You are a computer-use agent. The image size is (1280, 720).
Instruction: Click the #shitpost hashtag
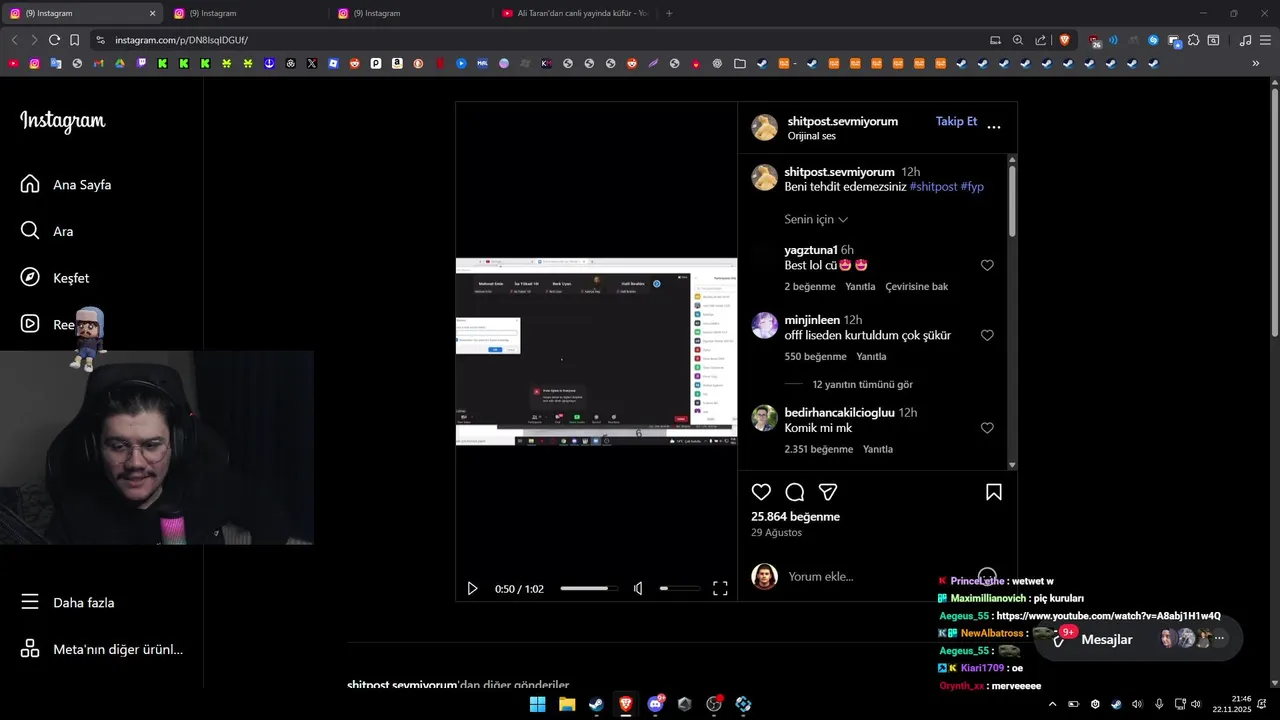click(x=933, y=187)
